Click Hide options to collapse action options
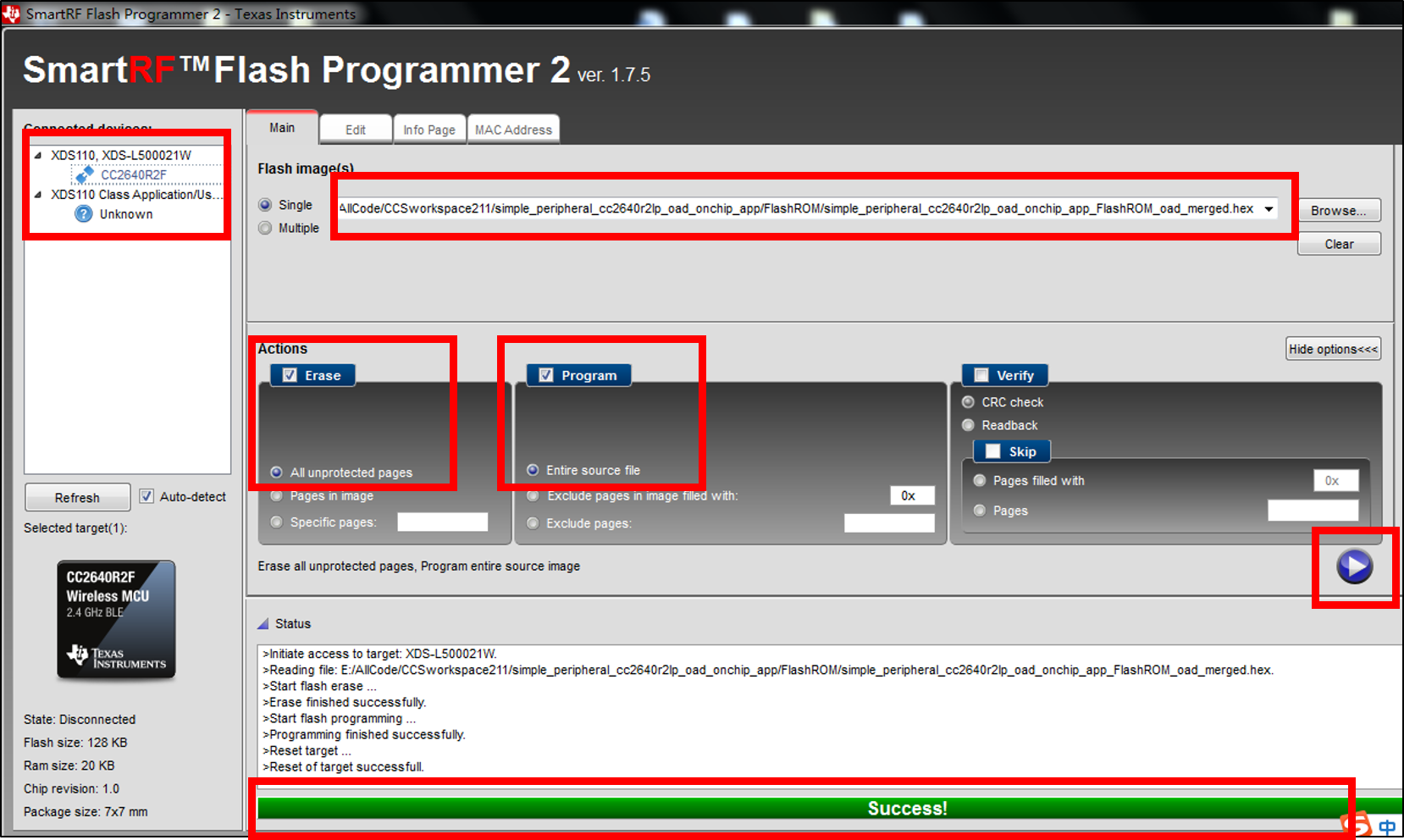1404x840 pixels. click(x=1334, y=349)
